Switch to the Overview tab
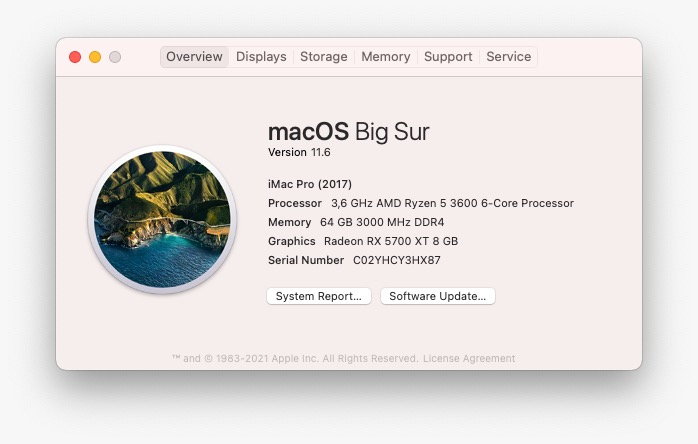Viewport: 698px width, 444px height. point(194,57)
